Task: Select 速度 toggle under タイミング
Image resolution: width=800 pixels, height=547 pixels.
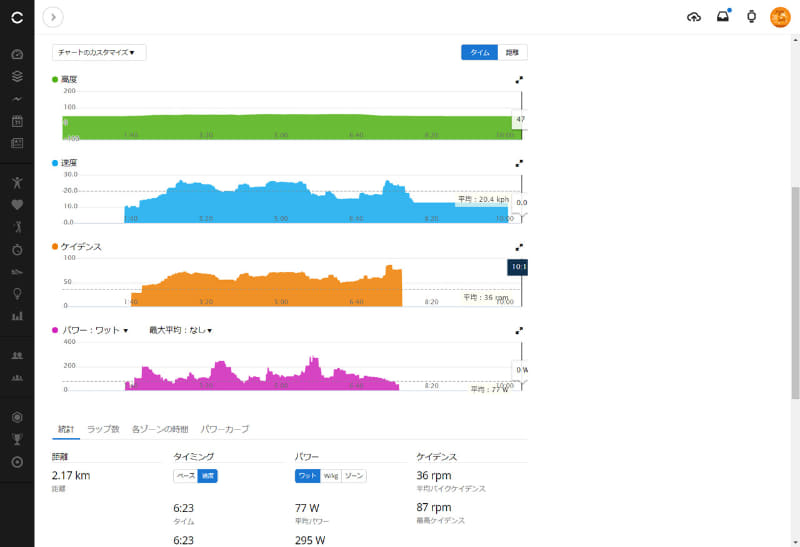Action: tap(208, 476)
